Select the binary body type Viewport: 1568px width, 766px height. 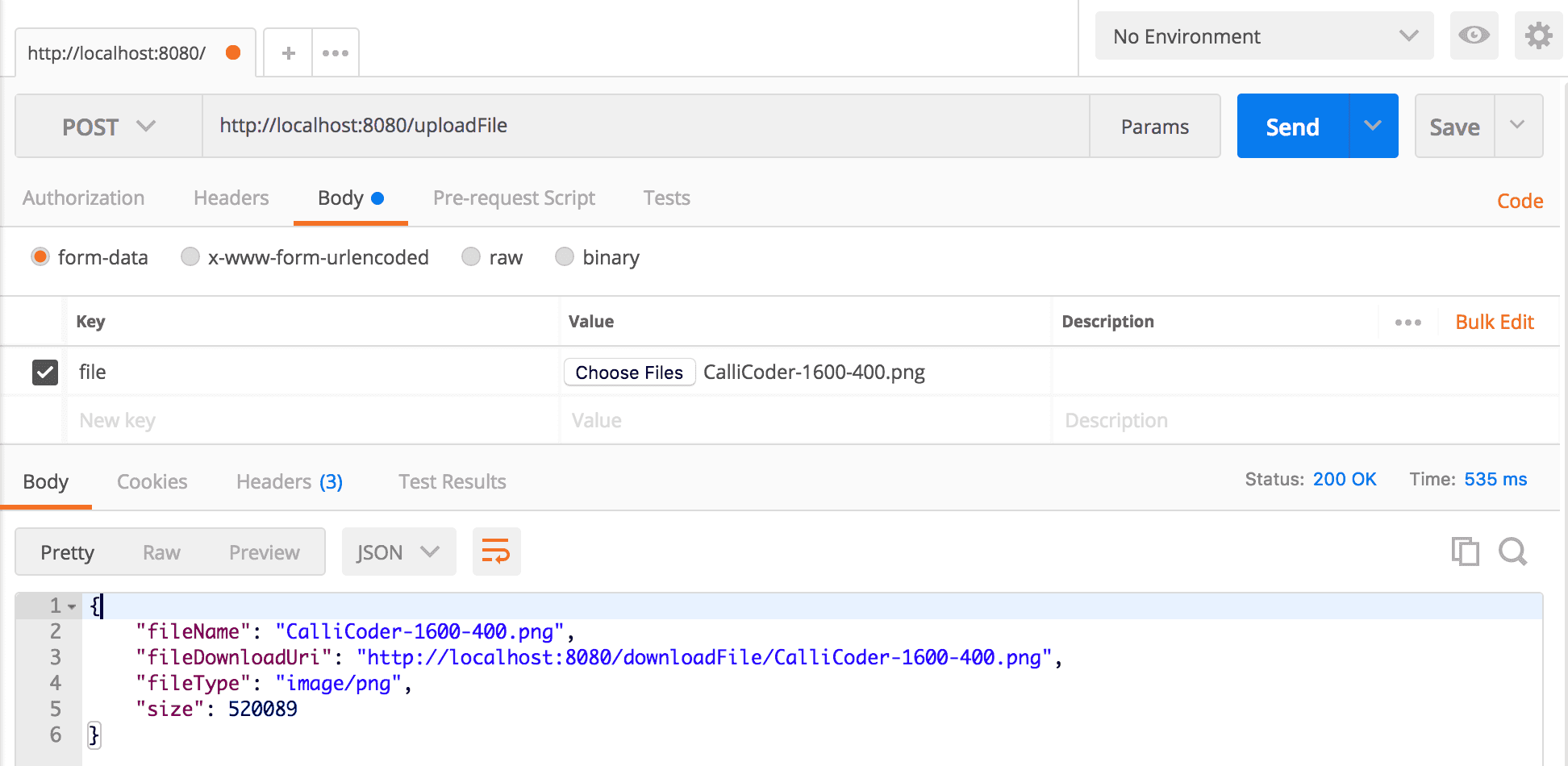pyautogui.click(x=565, y=256)
